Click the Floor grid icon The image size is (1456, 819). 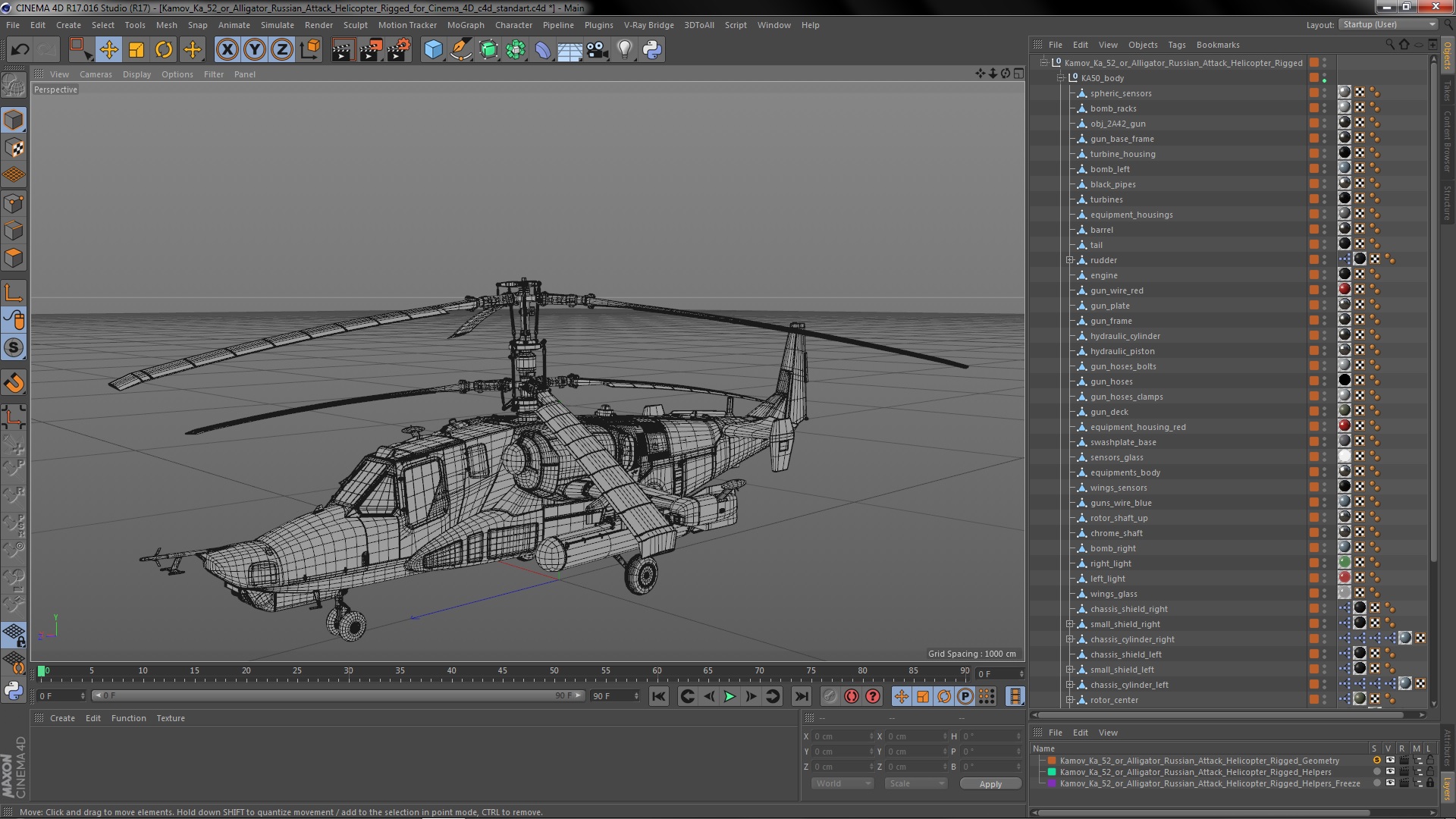[x=570, y=50]
